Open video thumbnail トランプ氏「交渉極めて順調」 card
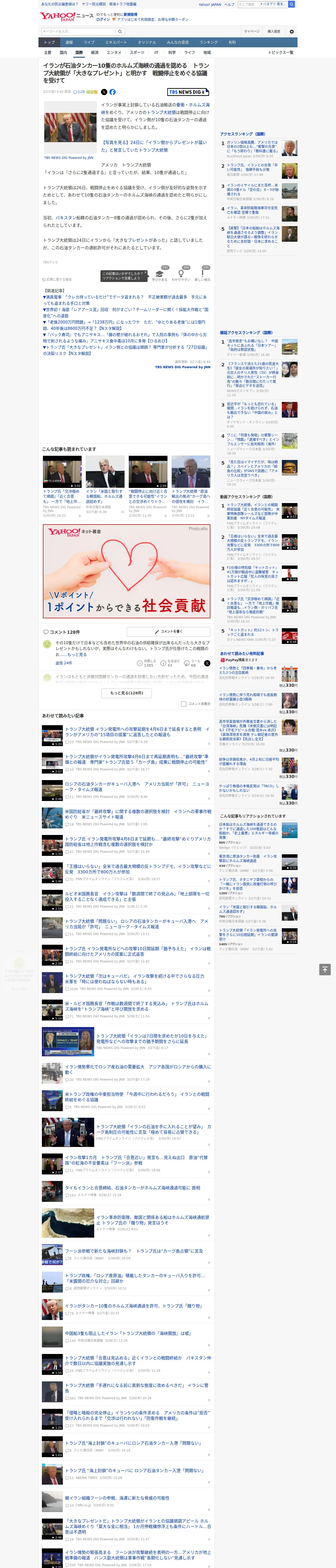336x1568 pixels. click(62, 472)
